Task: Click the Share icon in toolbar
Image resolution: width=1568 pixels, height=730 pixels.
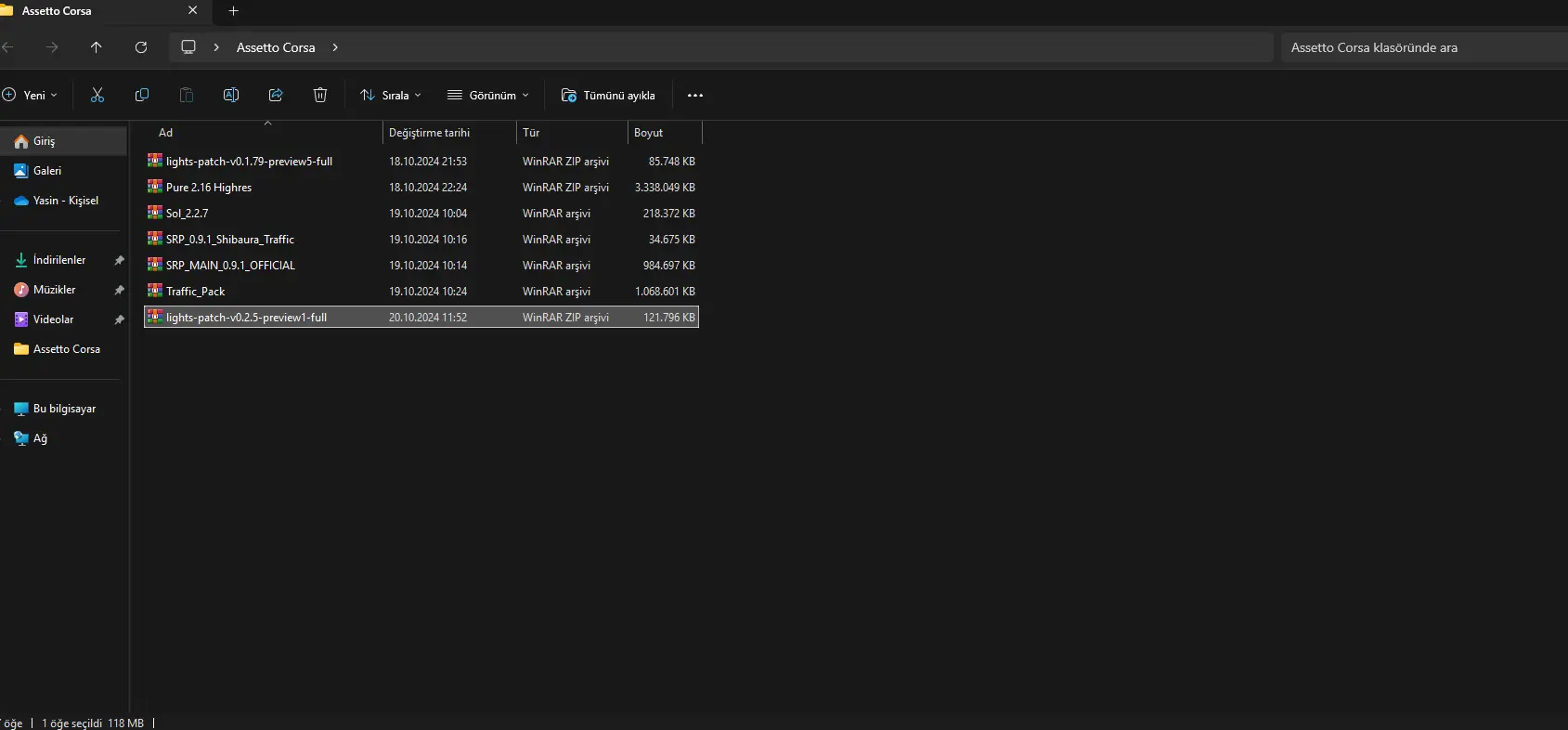Action: pyautogui.click(x=276, y=95)
